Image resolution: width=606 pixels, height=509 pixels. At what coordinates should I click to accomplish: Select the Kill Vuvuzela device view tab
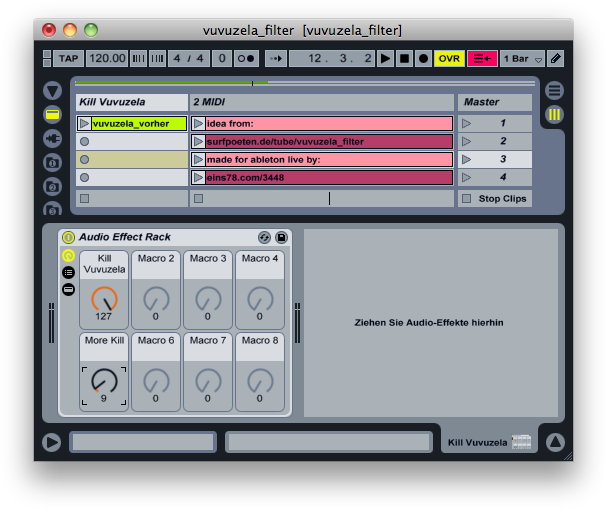489,443
